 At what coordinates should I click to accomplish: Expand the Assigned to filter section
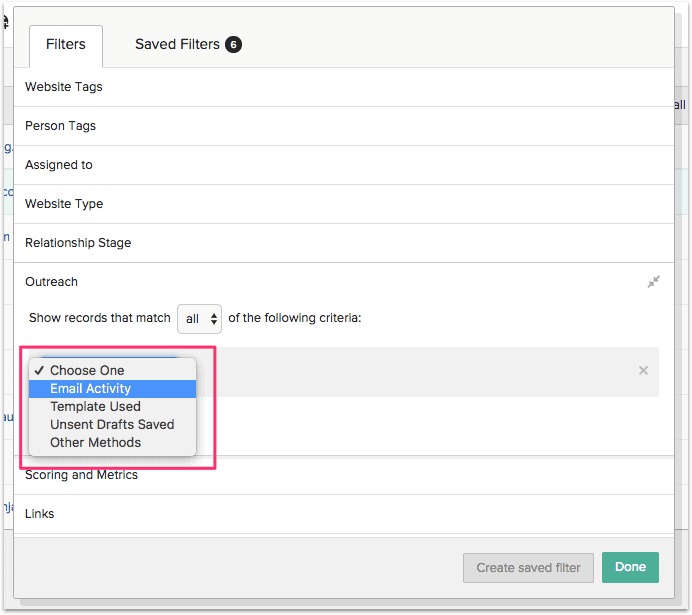59,165
